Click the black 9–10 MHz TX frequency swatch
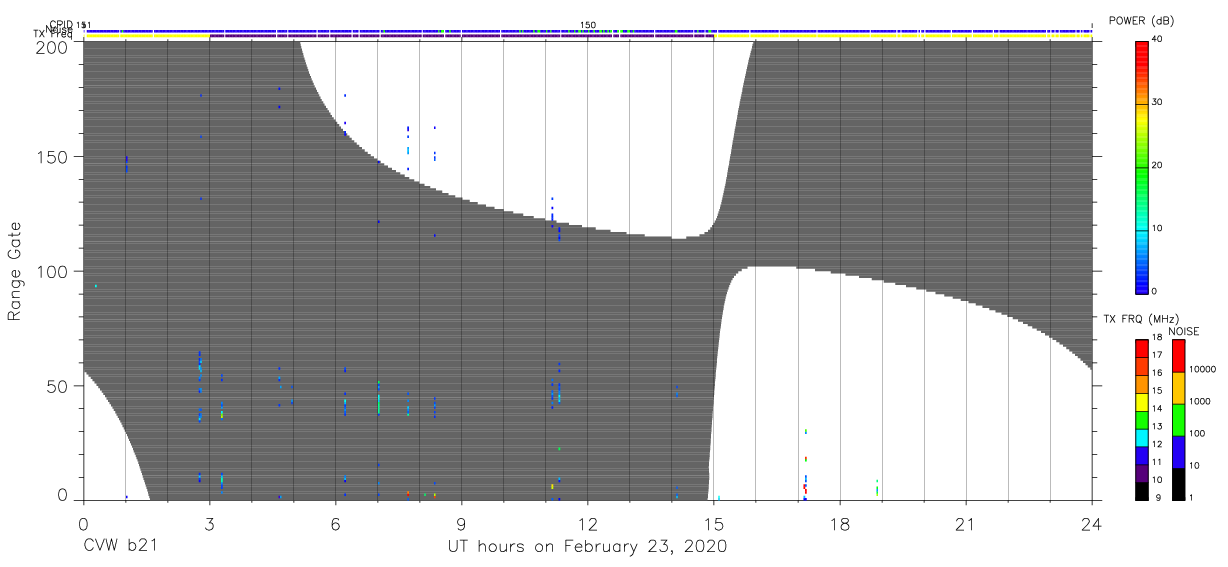 click(1141, 489)
